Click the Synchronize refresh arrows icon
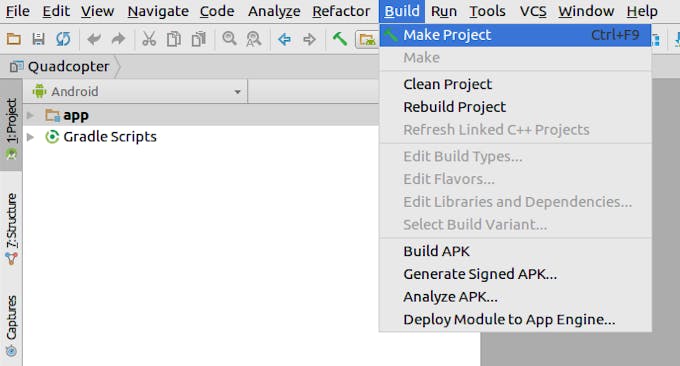Viewport: 680px width, 366px height. [63, 39]
